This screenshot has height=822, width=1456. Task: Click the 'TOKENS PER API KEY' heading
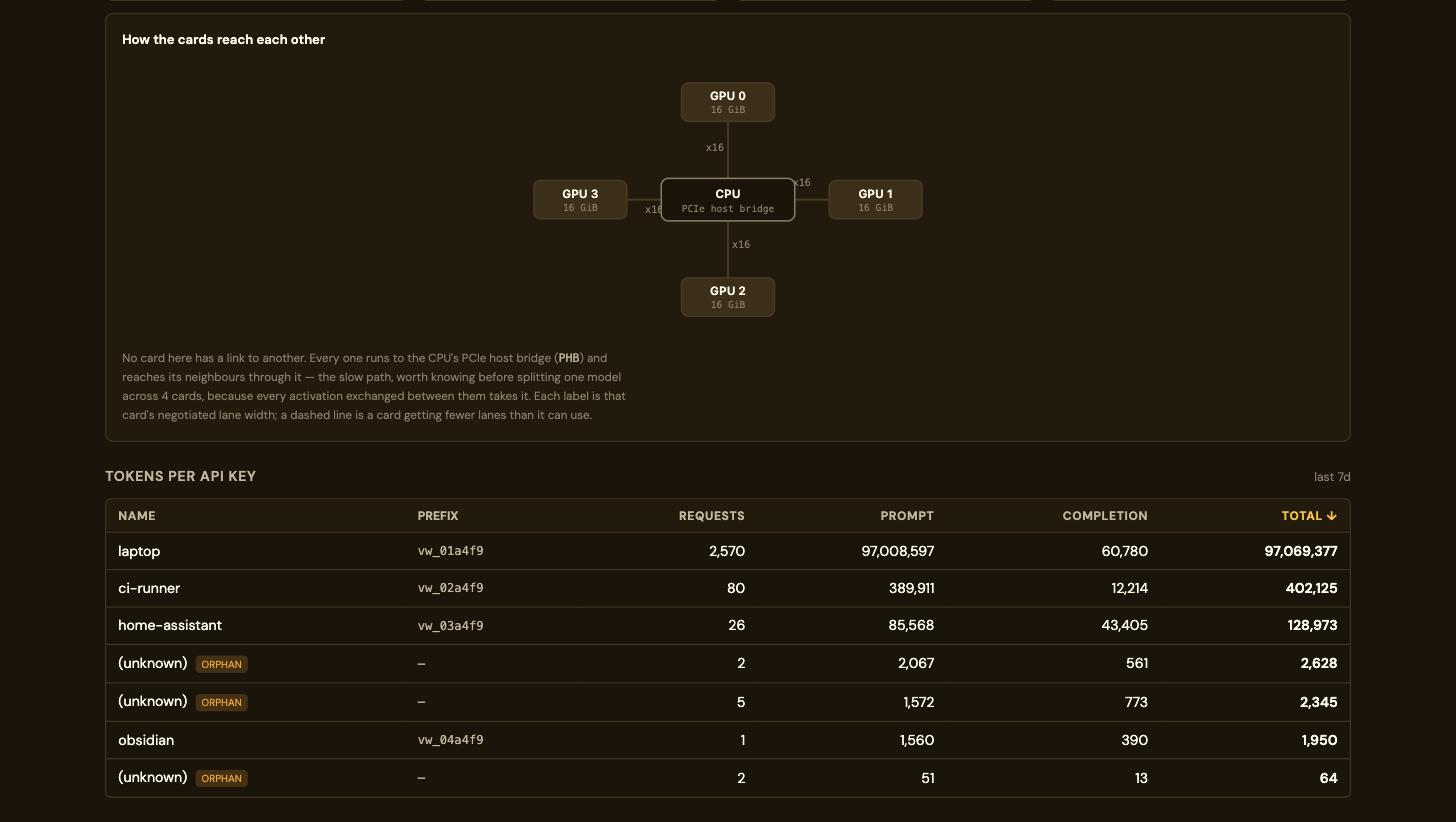coord(181,476)
